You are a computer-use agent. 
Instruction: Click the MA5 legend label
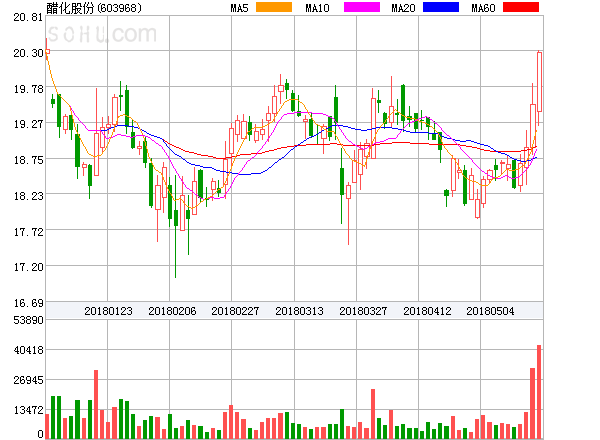(239, 8)
